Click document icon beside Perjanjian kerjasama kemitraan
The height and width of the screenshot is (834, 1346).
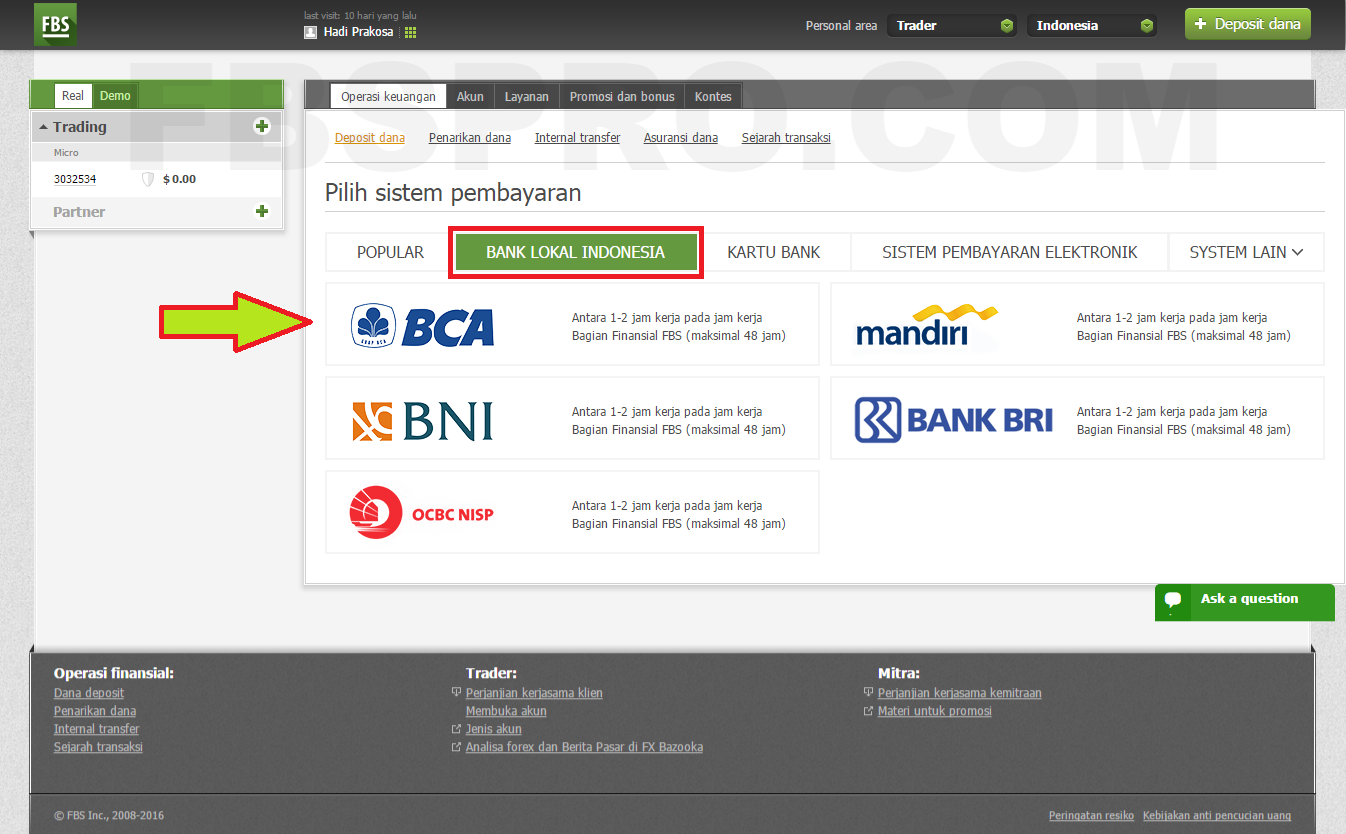[x=868, y=693]
